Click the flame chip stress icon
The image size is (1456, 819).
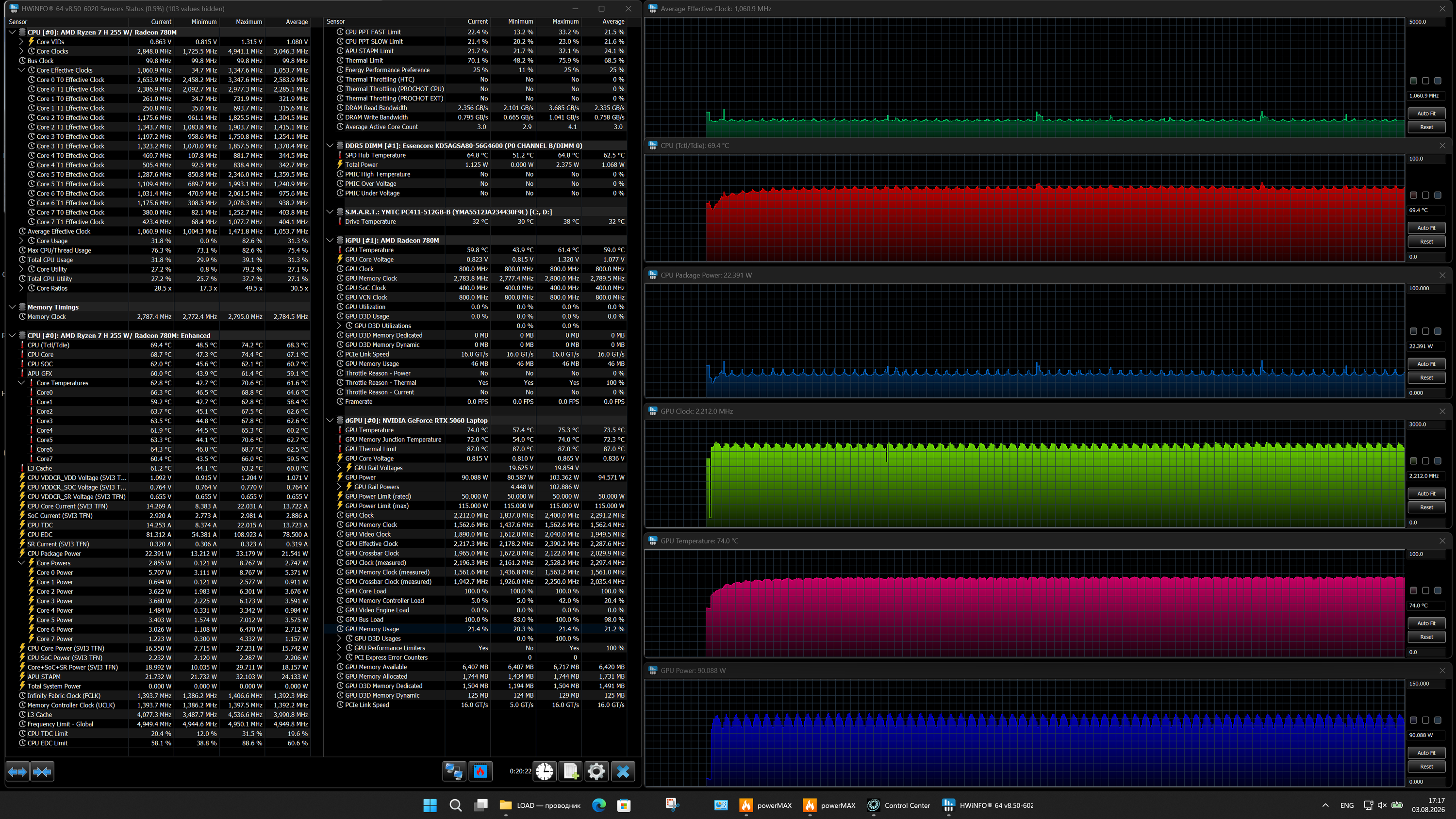click(480, 771)
